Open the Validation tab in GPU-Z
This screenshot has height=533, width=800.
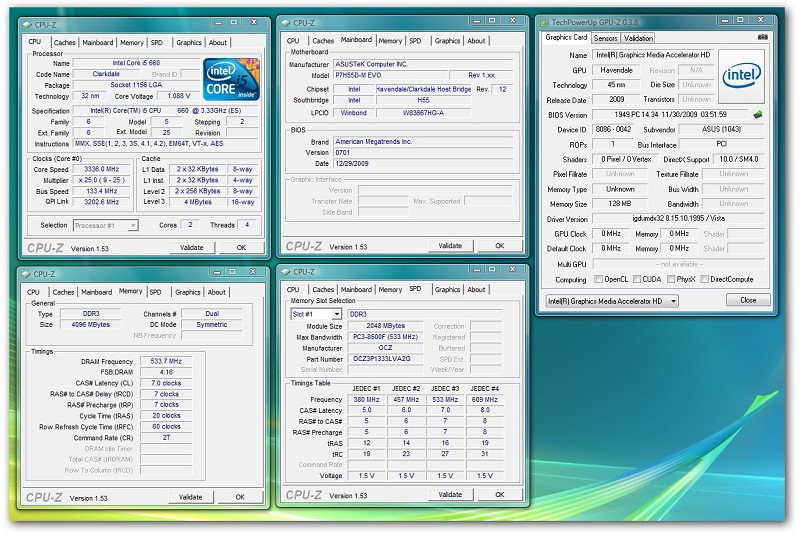(x=638, y=38)
